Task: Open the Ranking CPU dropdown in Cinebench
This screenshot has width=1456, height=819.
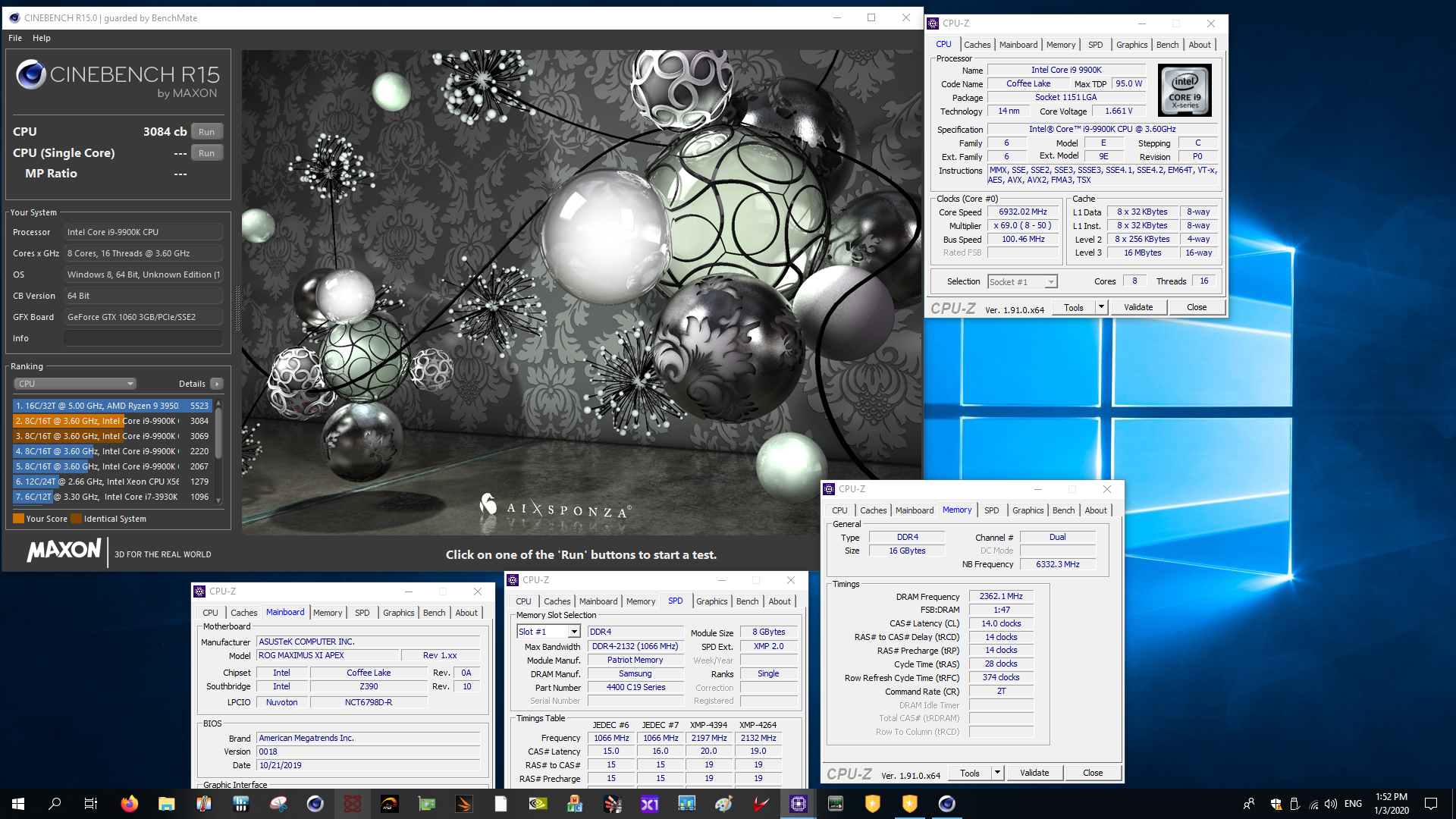Action: (76, 384)
